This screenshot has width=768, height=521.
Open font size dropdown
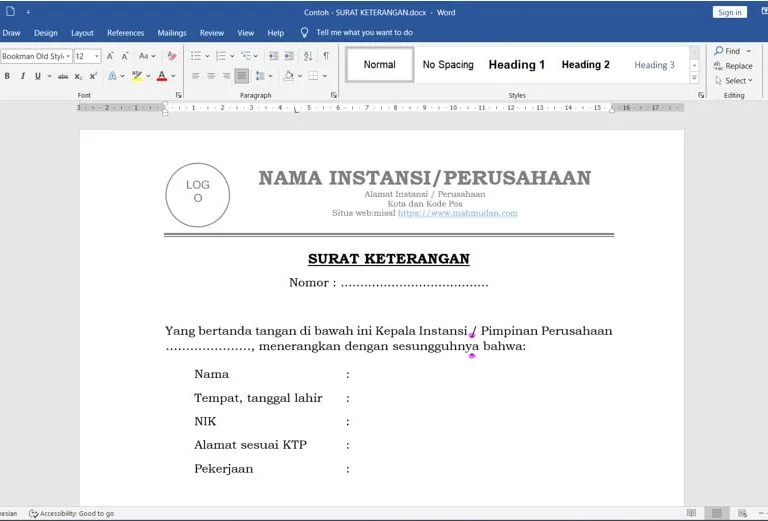click(96, 56)
